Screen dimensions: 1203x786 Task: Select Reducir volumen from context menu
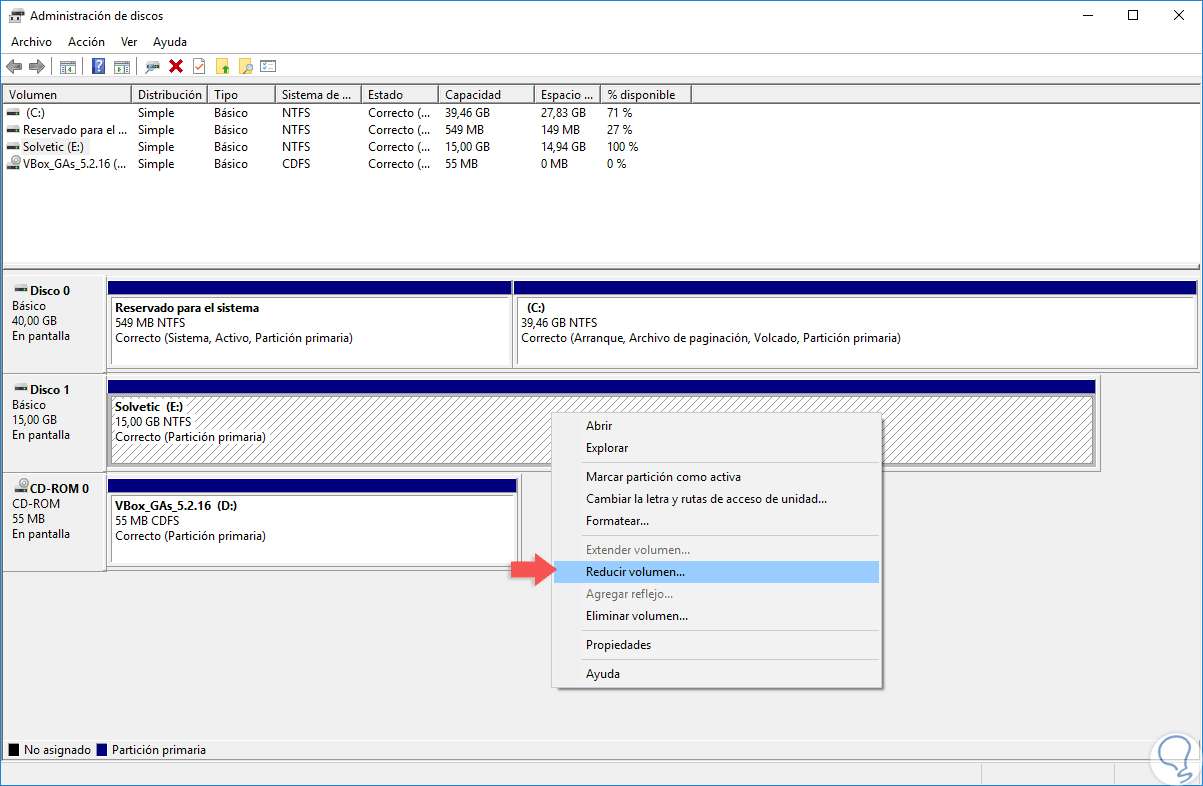(x=635, y=572)
